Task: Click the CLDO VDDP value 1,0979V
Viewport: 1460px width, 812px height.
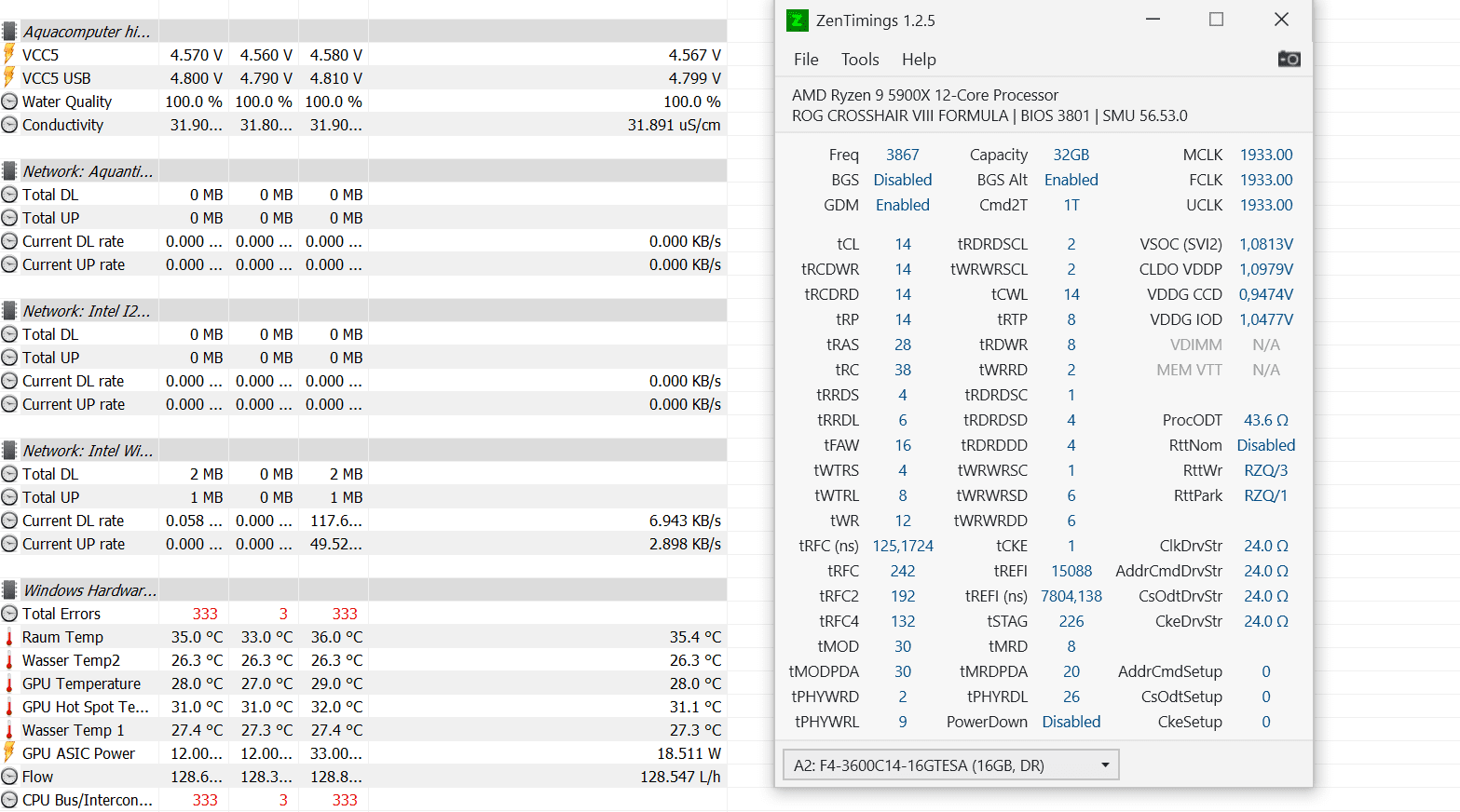Action: click(1266, 269)
